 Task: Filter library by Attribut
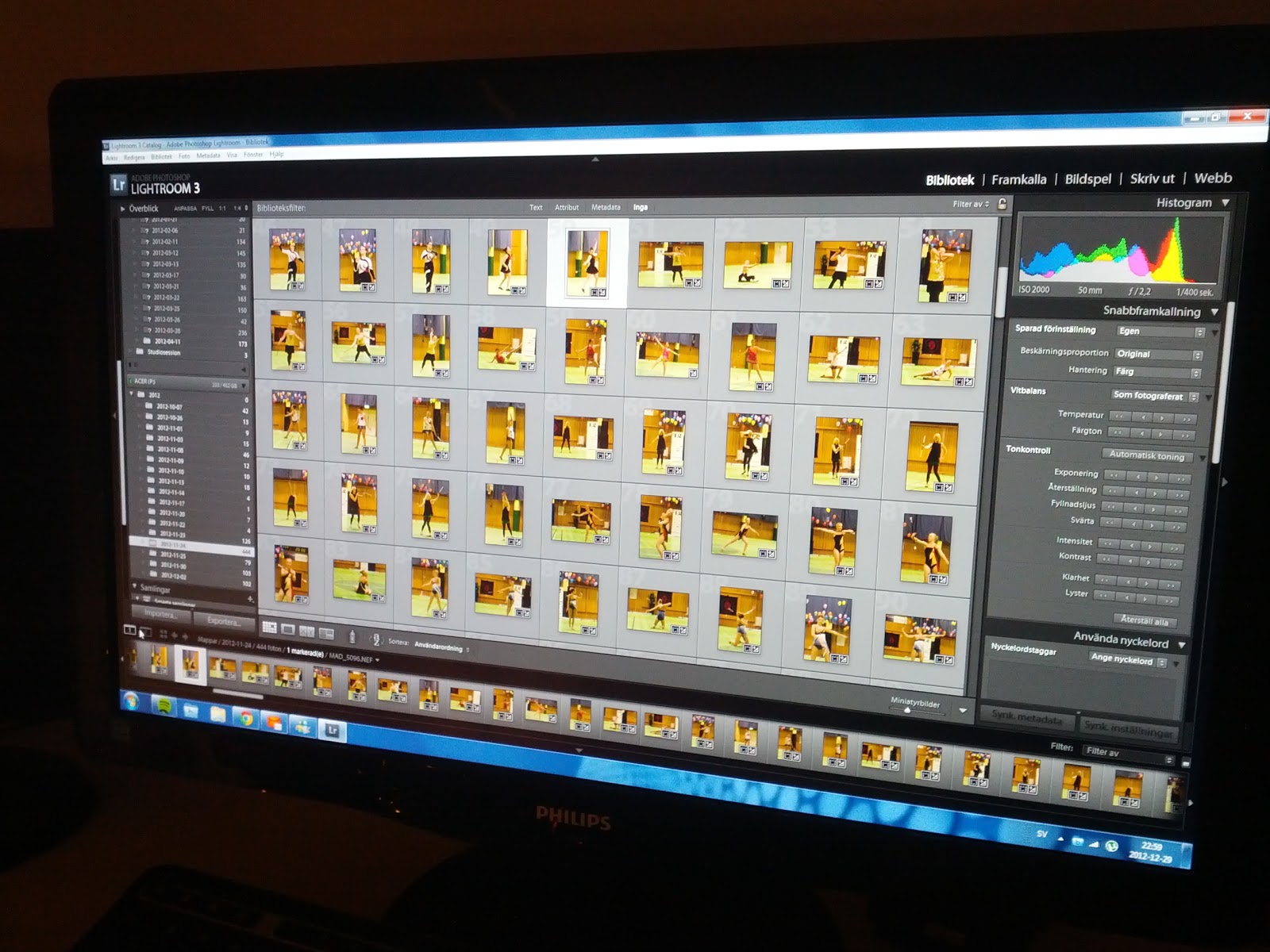tap(567, 208)
